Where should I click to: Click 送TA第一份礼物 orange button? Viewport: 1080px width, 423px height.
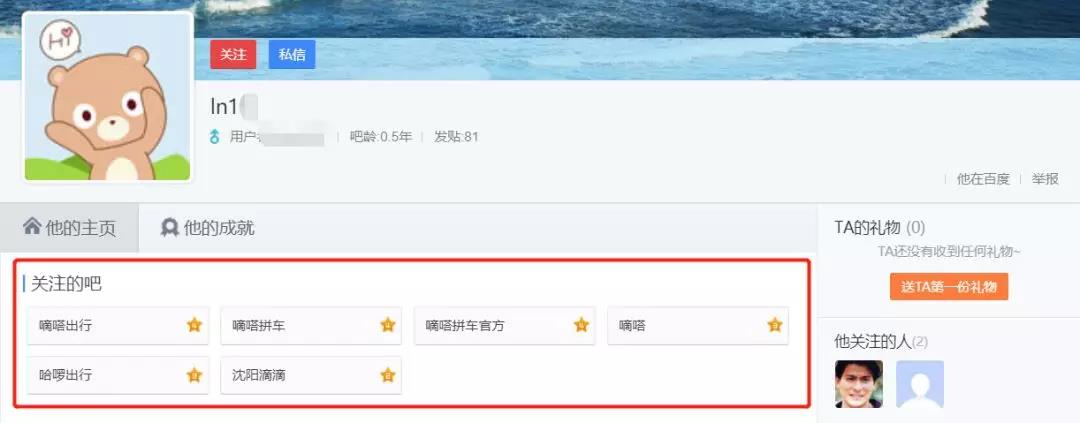[x=948, y=287]
